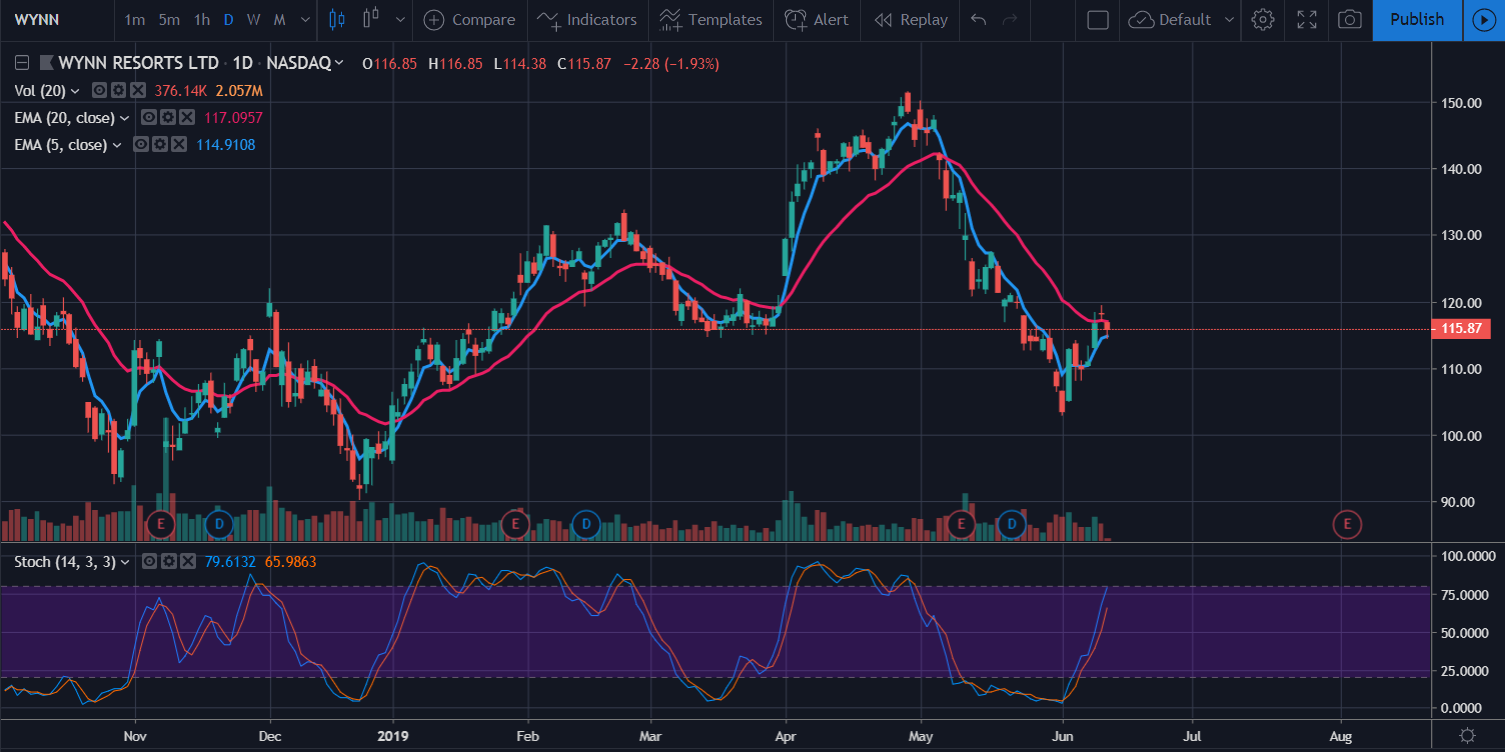Open the Indicators menu
This screenshot has width=1505, height=752.
point(587,19)
